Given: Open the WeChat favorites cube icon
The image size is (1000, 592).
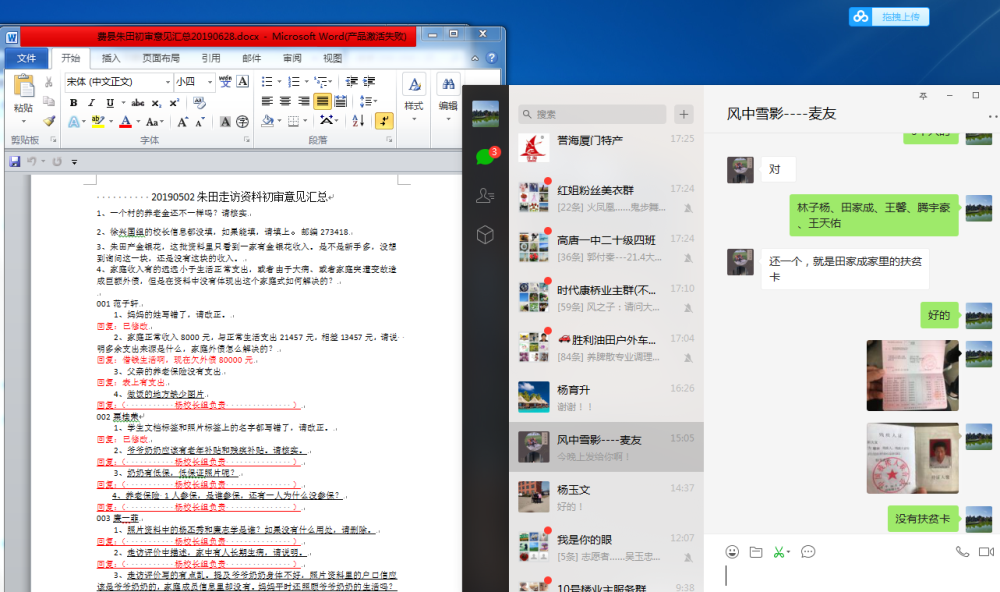Looking at the screenshot, I should click(x=485, y=235).
